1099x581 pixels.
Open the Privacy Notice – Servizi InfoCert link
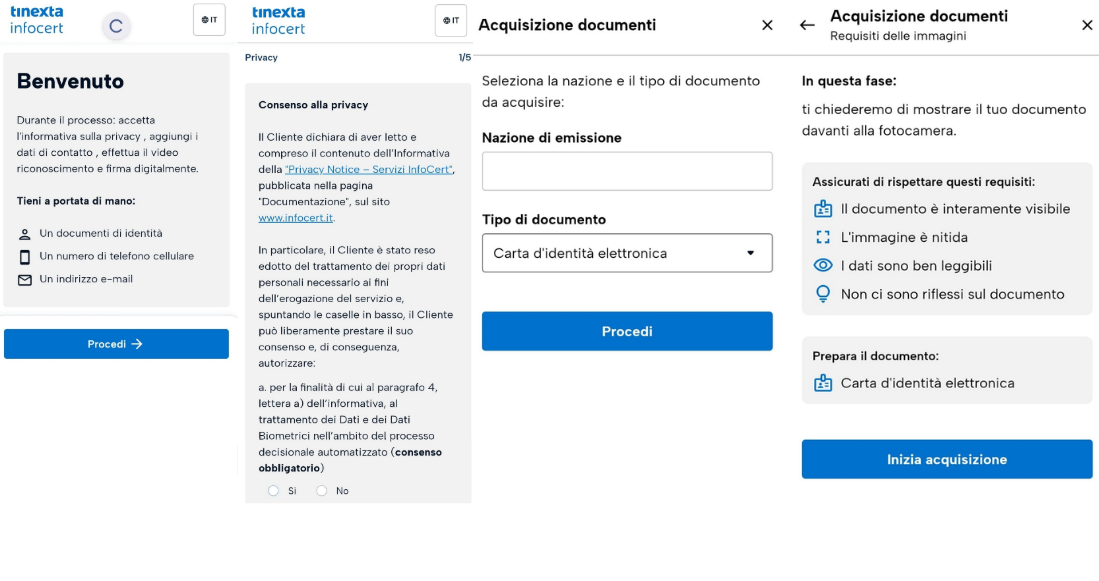369,170
